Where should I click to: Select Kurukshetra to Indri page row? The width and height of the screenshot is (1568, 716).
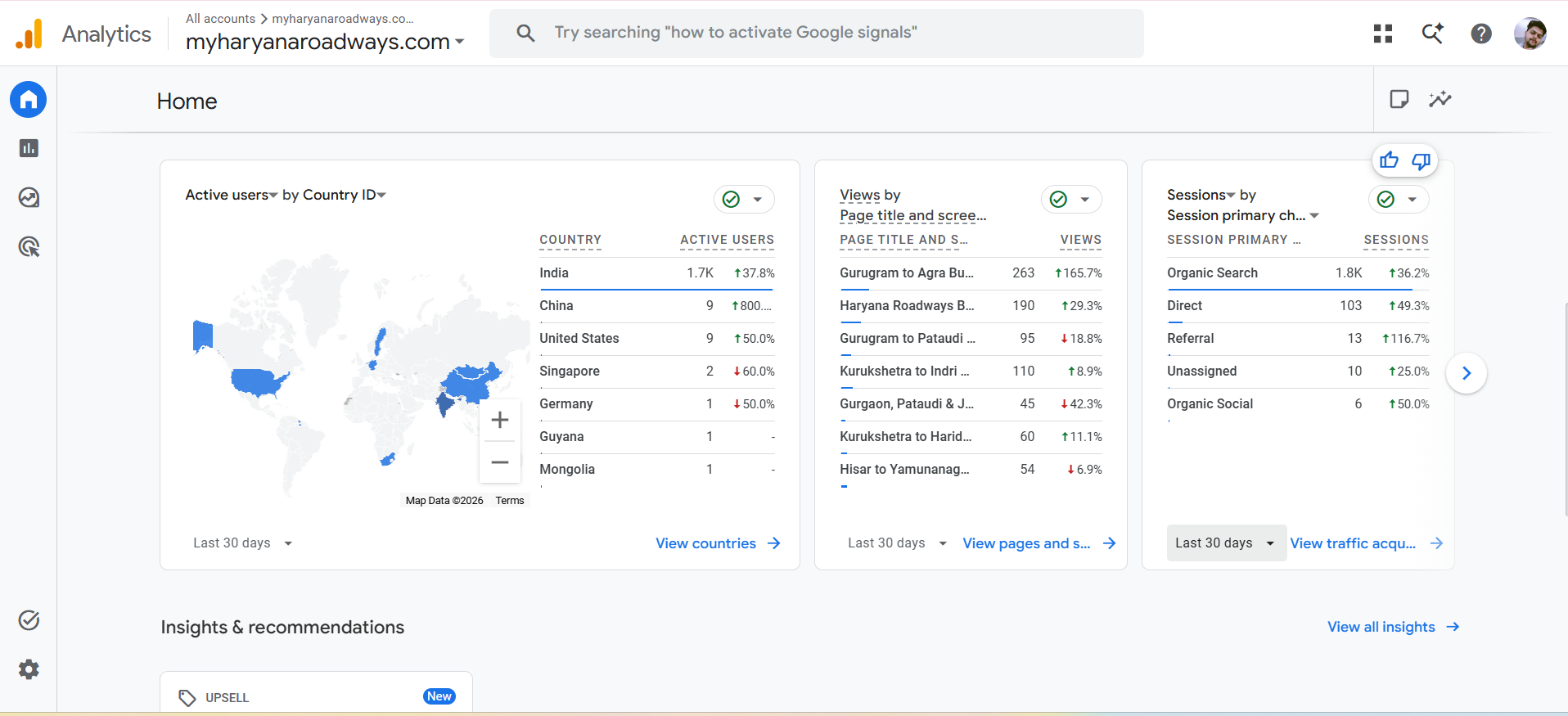(971, 372)
